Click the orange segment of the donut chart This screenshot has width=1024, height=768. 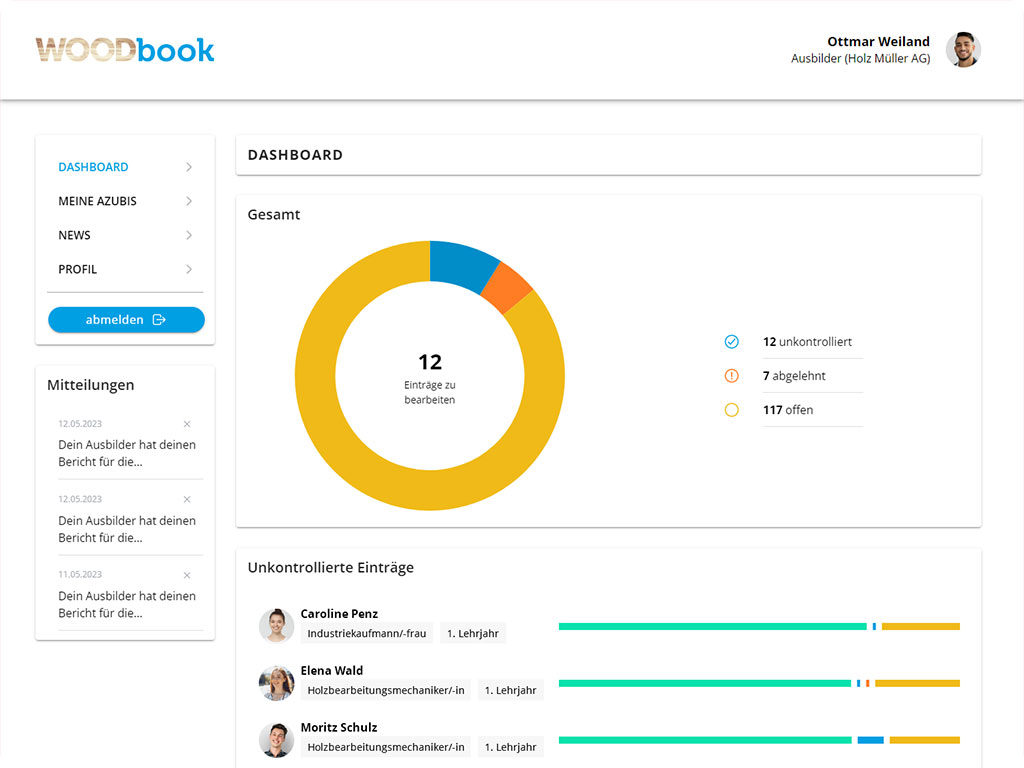coord(509,289)
